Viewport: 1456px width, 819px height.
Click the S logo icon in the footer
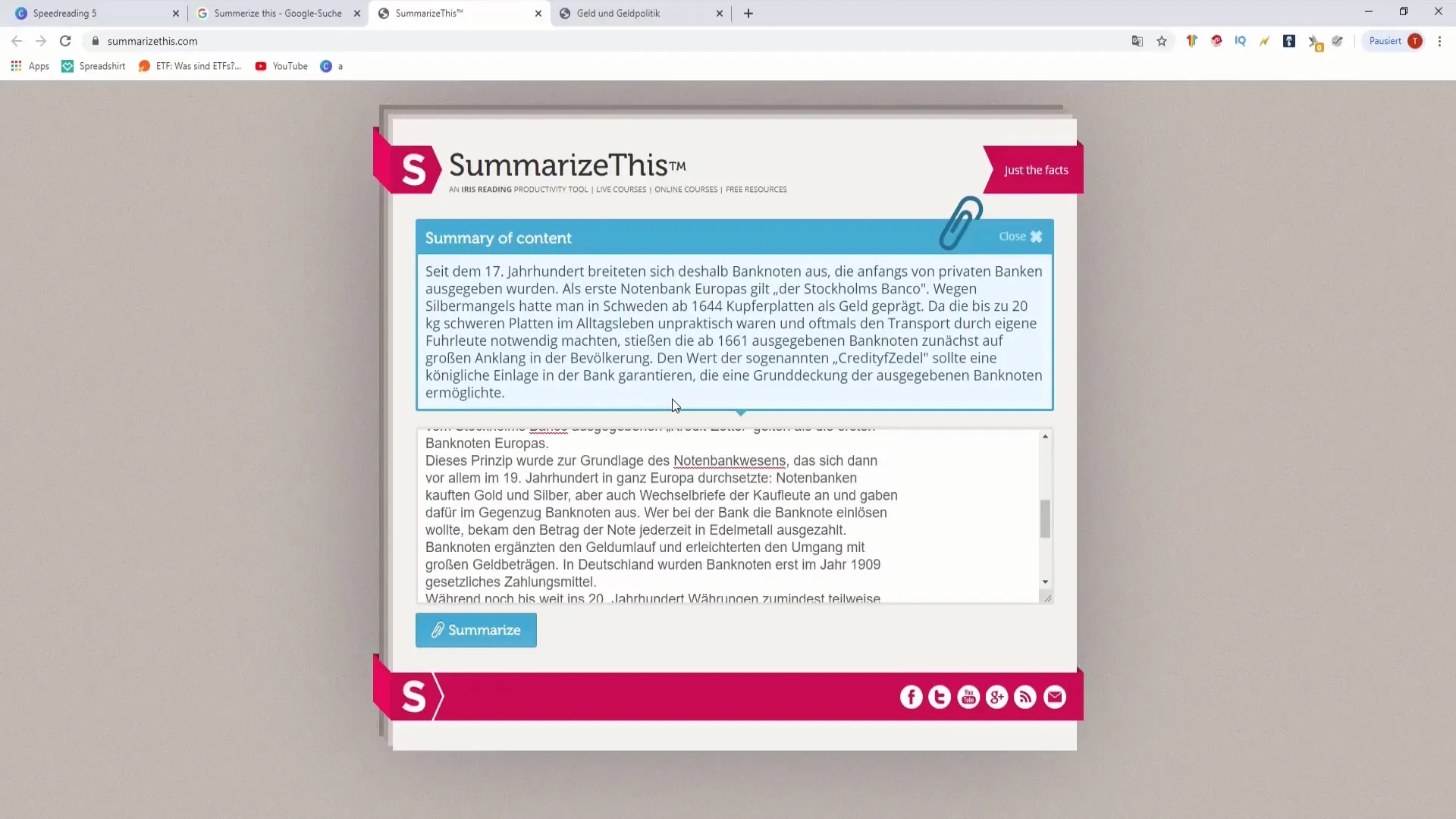coord(413,696)
